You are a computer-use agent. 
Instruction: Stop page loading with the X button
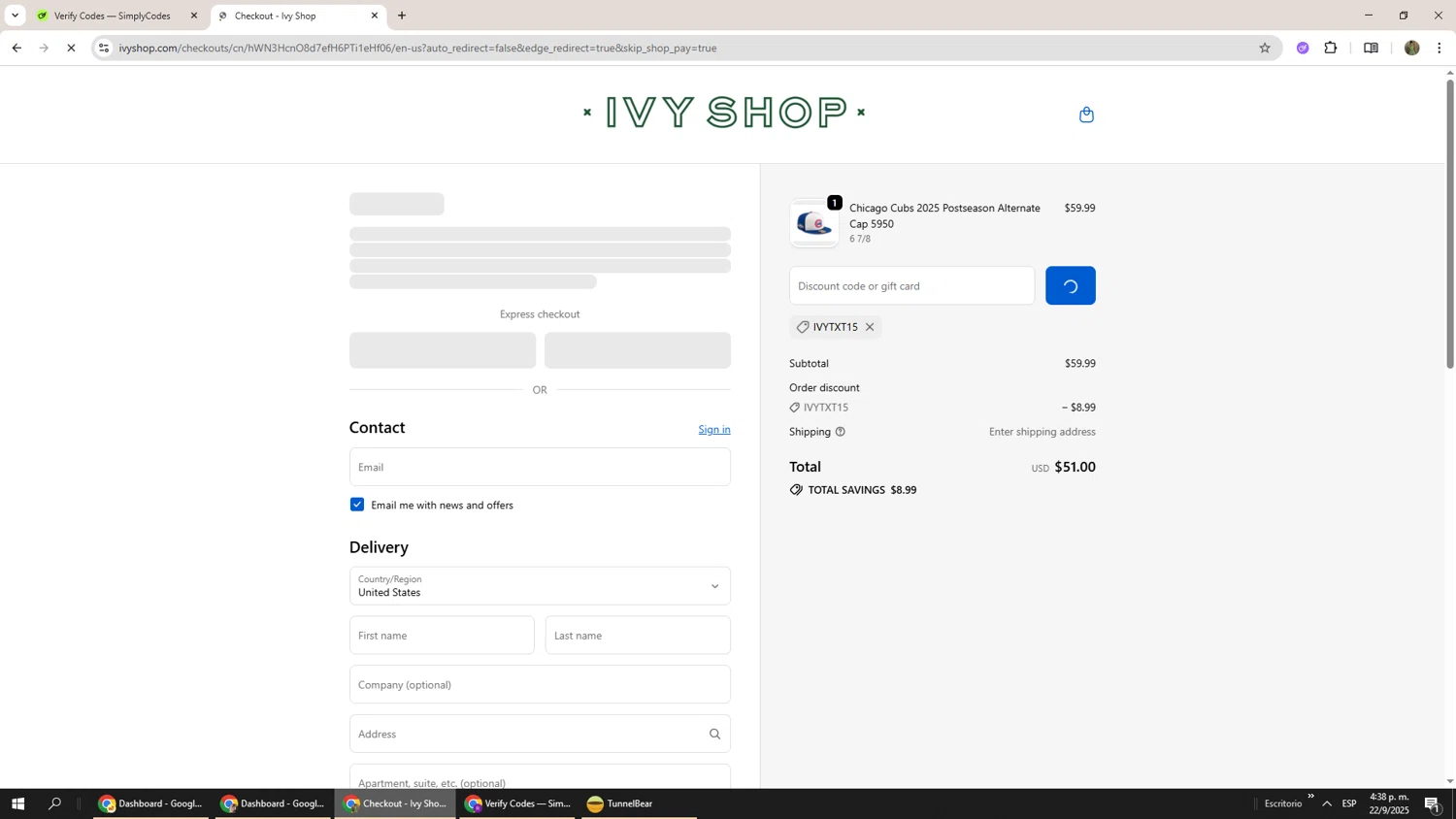pos(71,48)
